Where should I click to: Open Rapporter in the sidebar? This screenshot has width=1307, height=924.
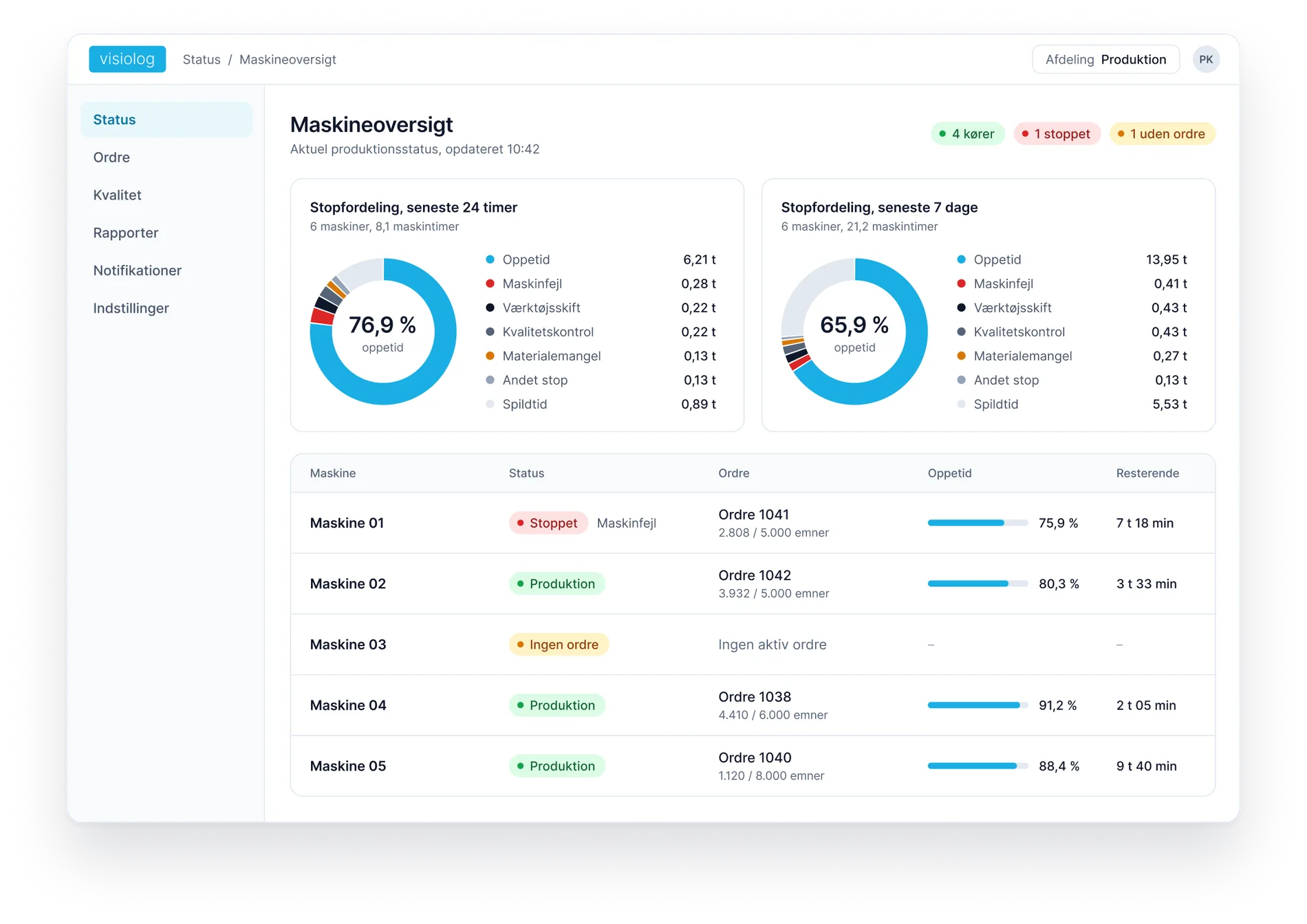[166, 233]
